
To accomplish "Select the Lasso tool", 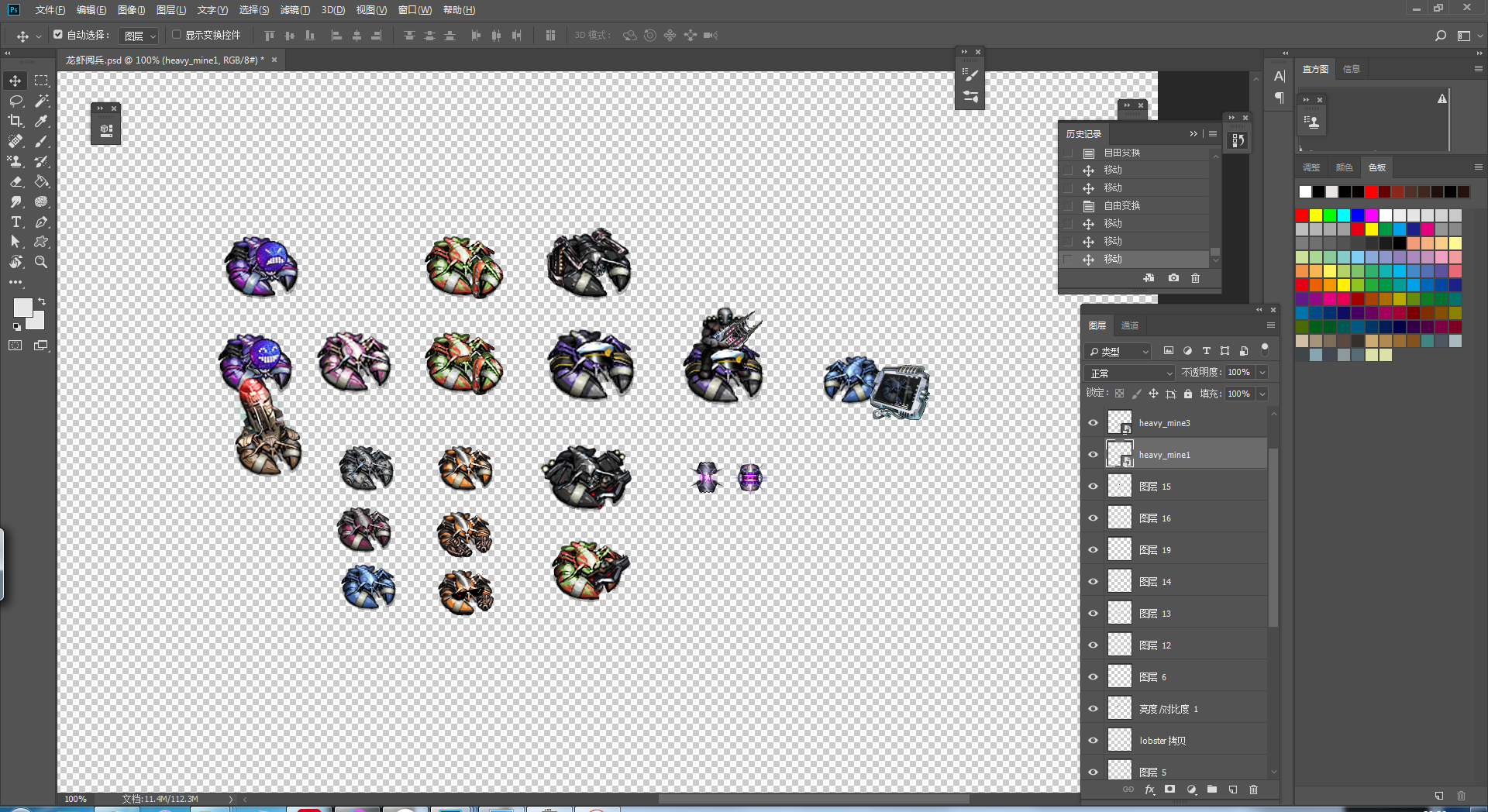I will click(15, 101).
